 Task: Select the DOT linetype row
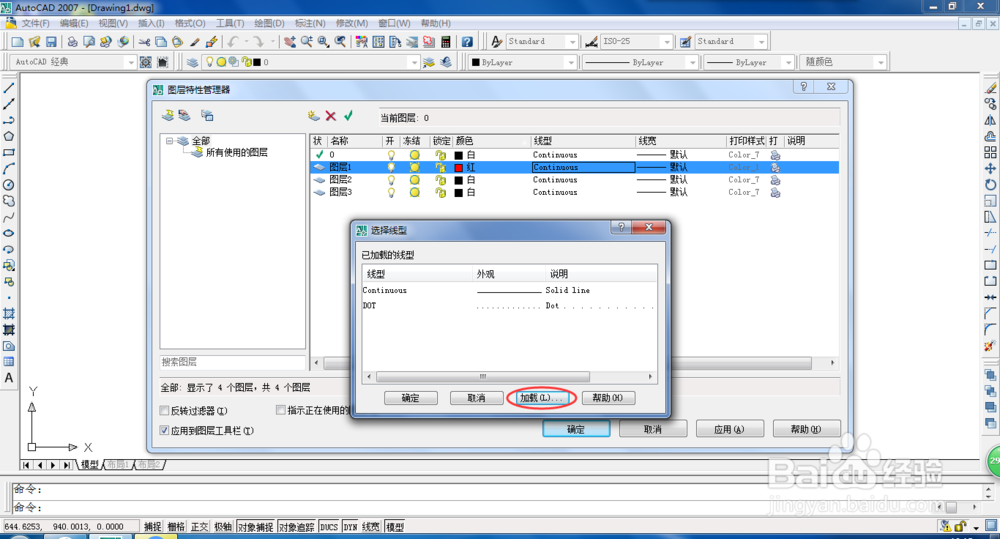(x=509, y=306)
